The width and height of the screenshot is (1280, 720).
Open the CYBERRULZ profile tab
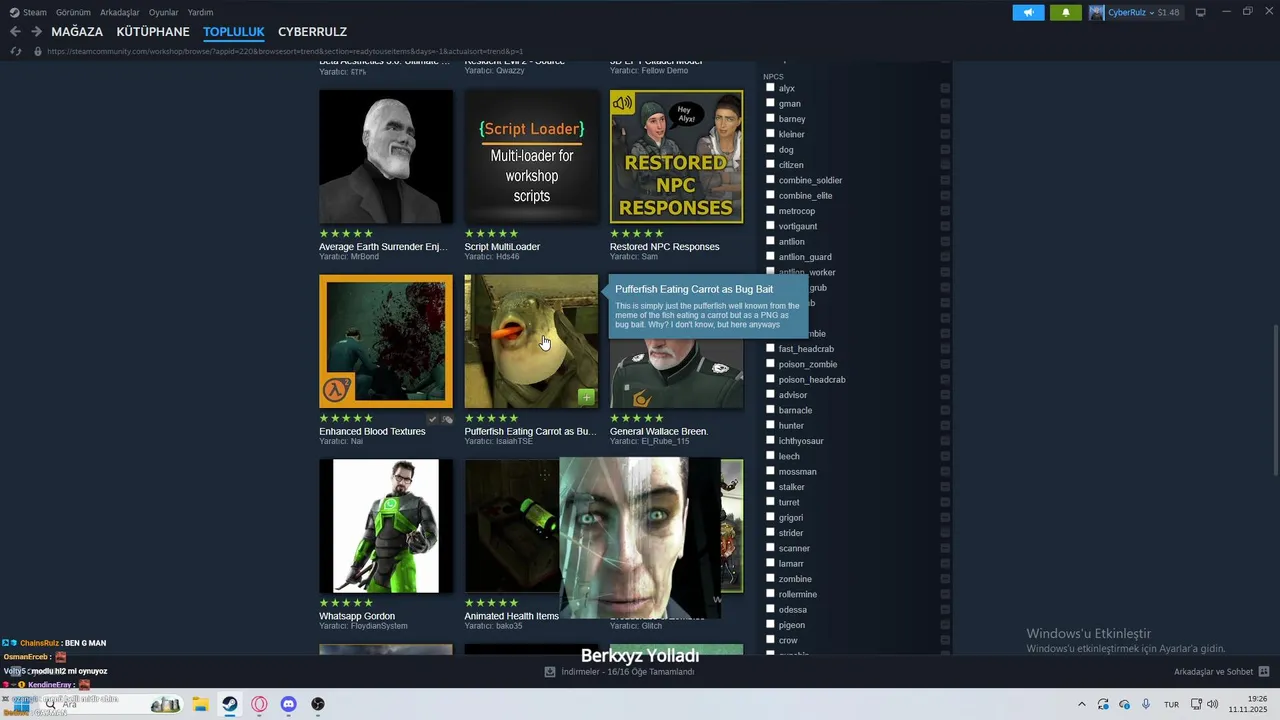point(312,32)
